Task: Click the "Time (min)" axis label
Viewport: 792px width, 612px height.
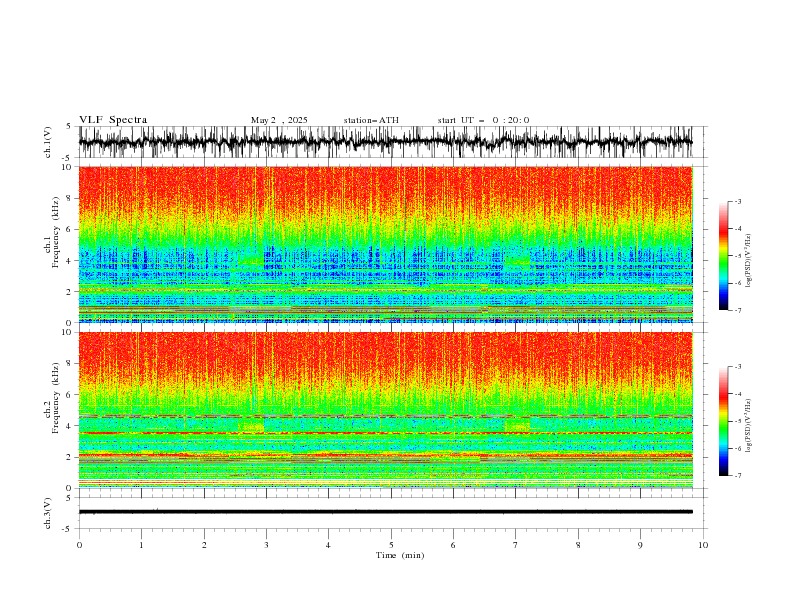Action: click(x=400, y=555)
